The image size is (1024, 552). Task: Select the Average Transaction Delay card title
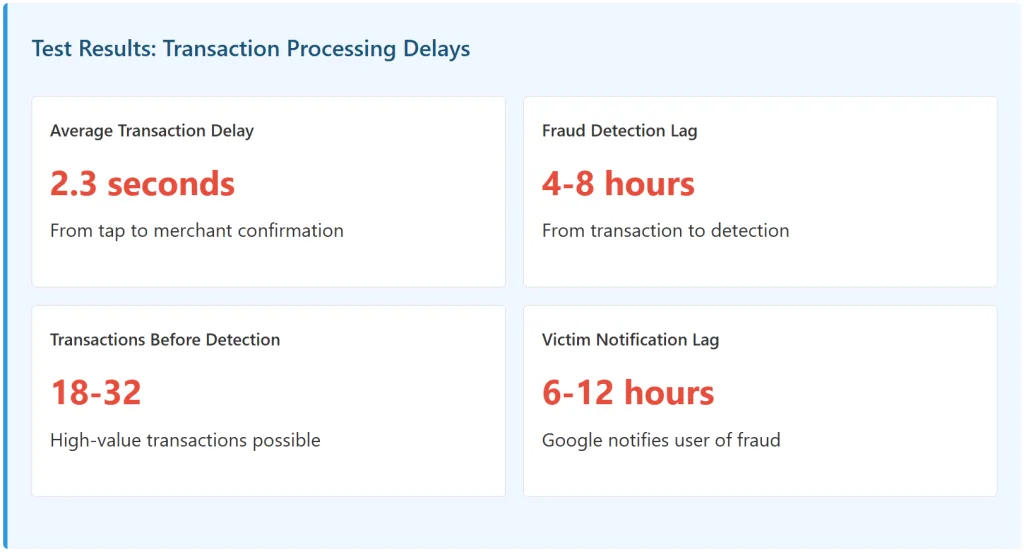pyautogui.click(x=152, y=131)
